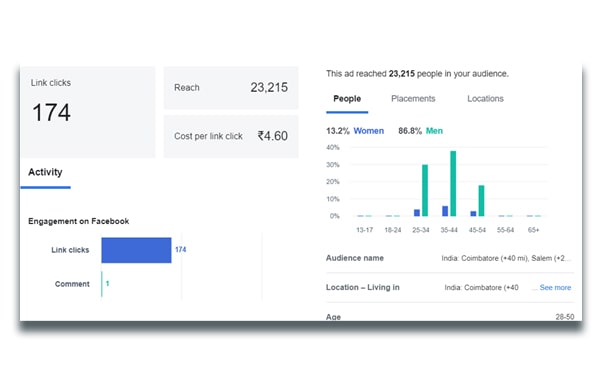Click the tall Men bar for 35-44
The height and width of the screenshot is (381, 602).
click(453, 184)
